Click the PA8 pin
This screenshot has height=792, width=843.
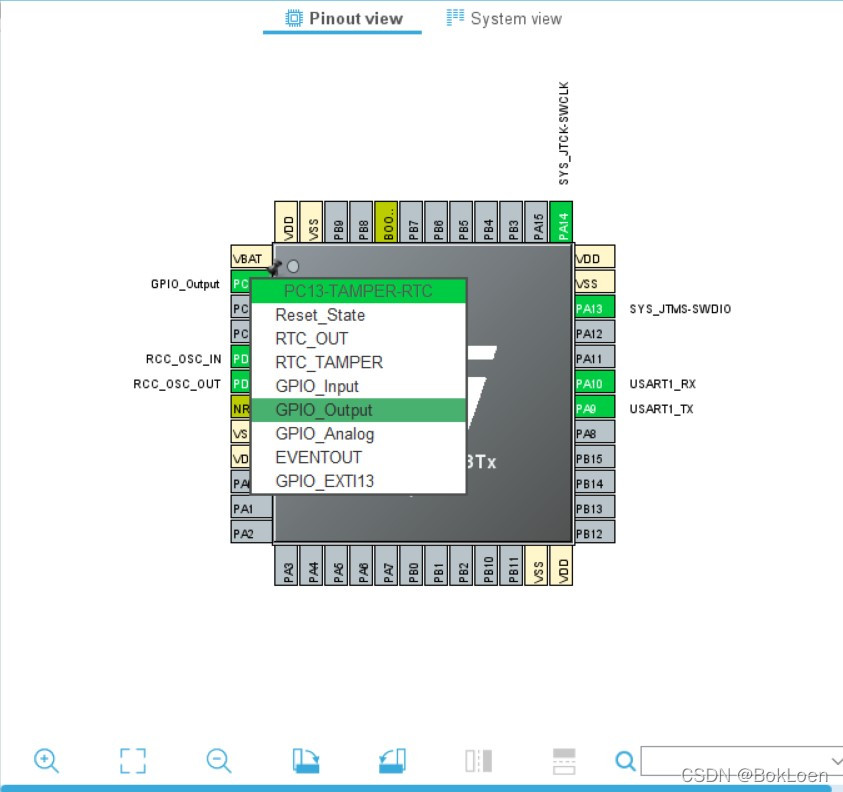coord(595,433)
